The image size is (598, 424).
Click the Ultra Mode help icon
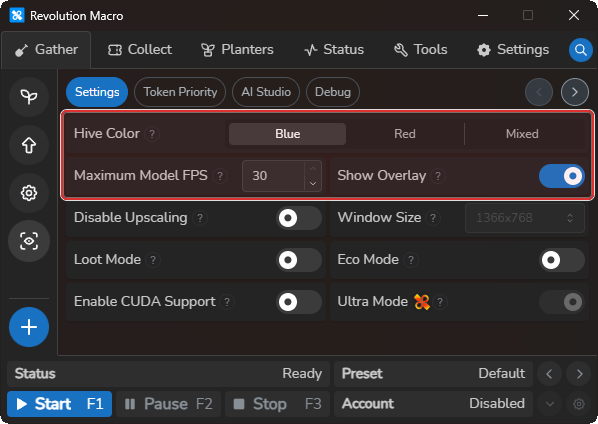tap(440, 302)
